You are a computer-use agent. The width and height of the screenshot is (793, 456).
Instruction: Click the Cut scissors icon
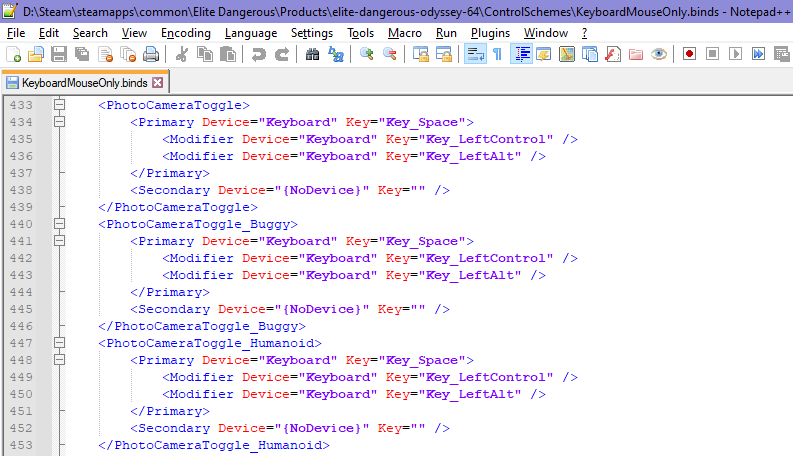pyautogui.click(x=182, y=54)
